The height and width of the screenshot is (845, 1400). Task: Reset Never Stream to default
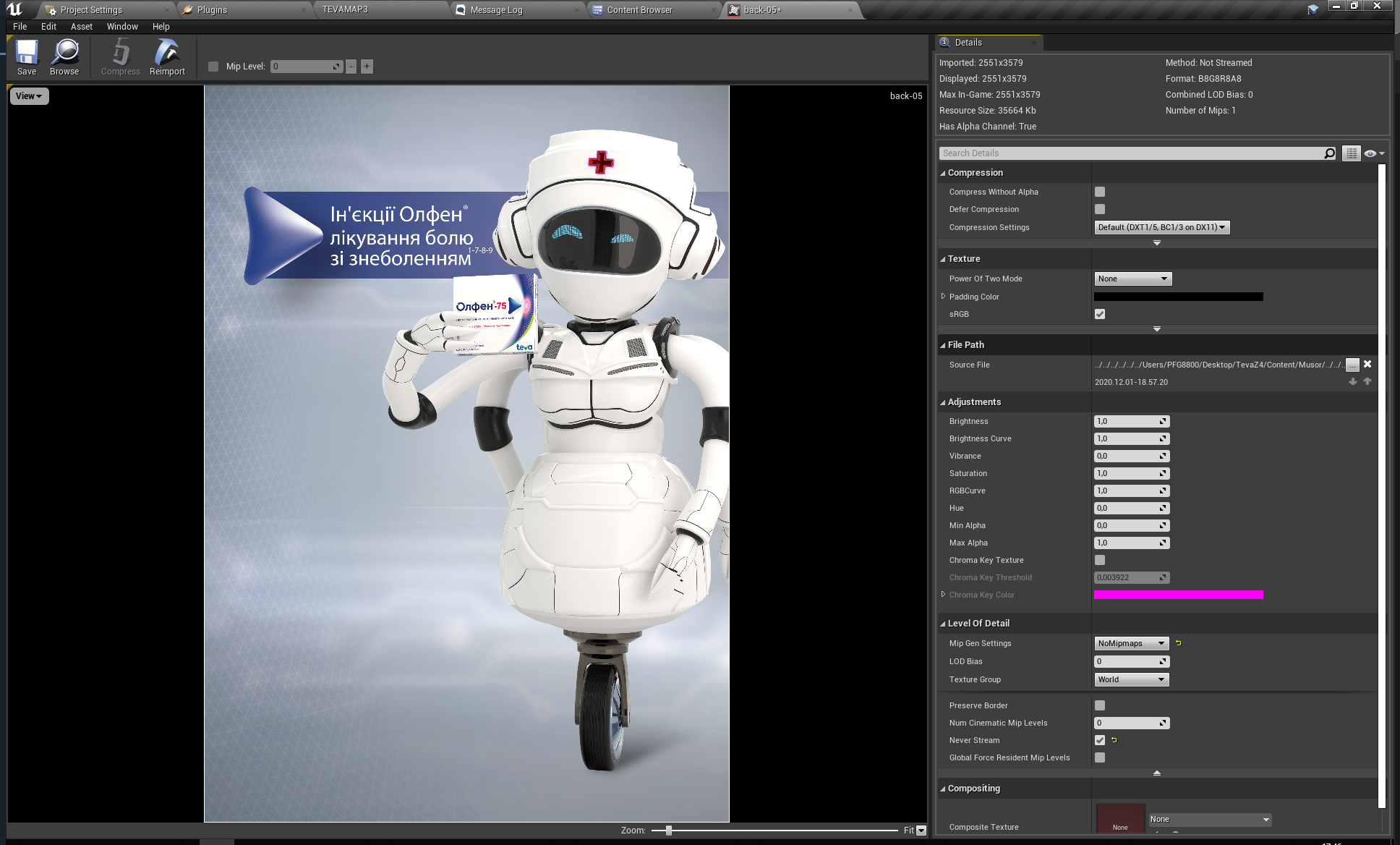click(x=1114, y=740)
